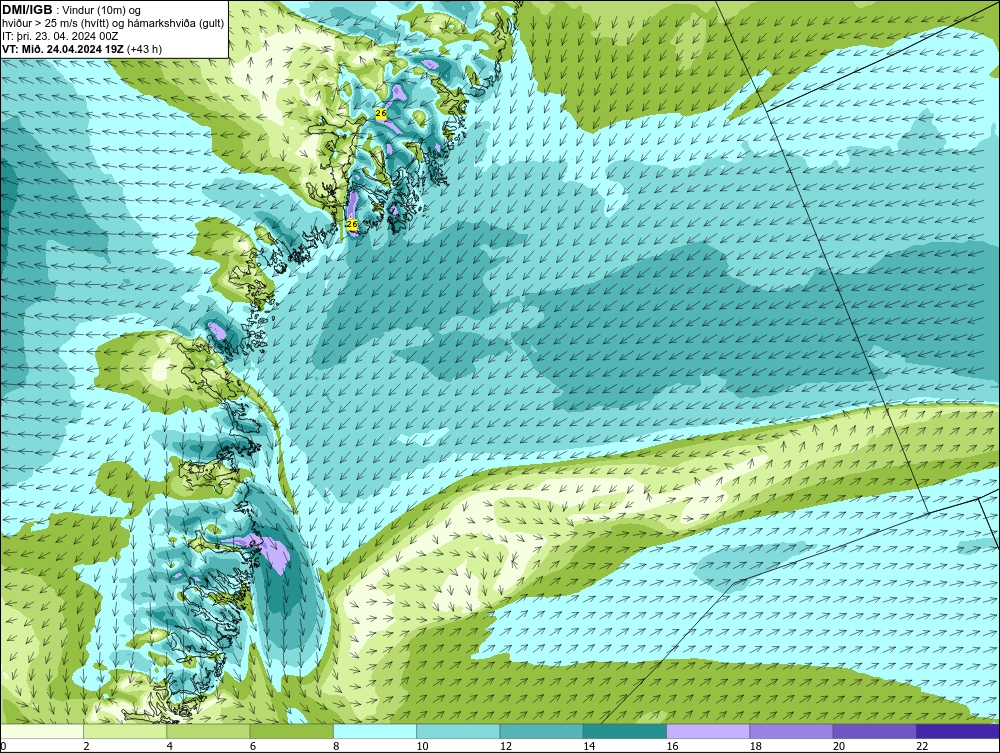Click the DMI/IGB title text

tap(27, 10)
